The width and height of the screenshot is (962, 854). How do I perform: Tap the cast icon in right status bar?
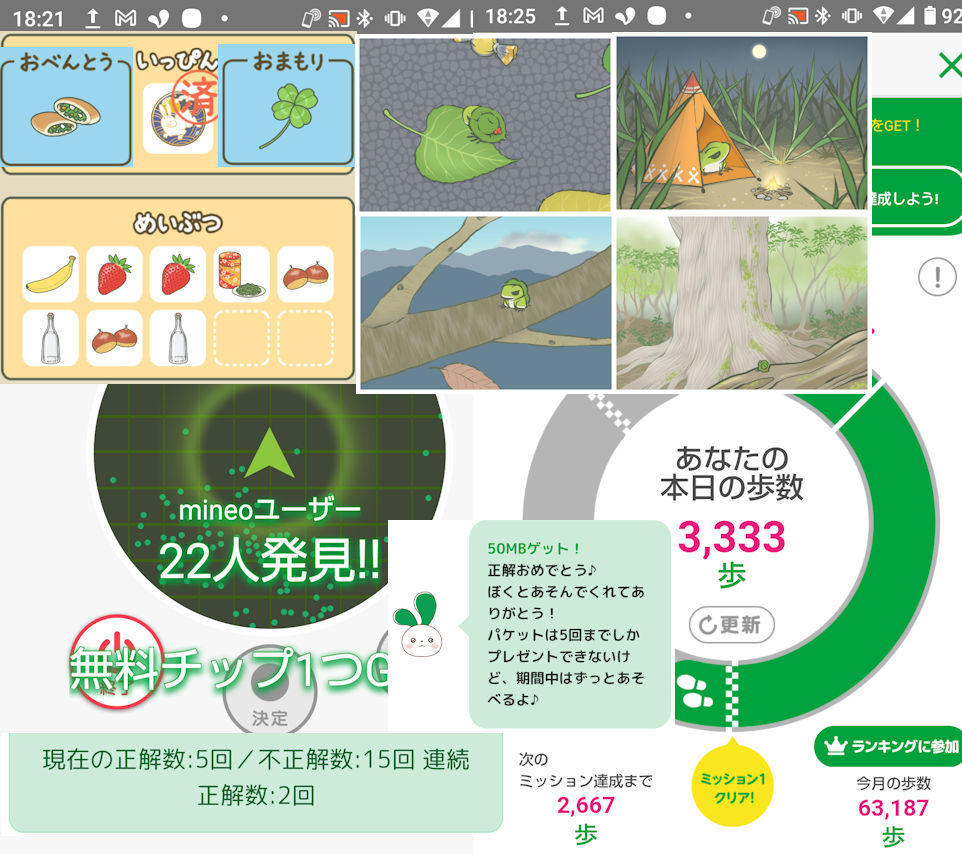pyautogui.click(x=797, y=16)
